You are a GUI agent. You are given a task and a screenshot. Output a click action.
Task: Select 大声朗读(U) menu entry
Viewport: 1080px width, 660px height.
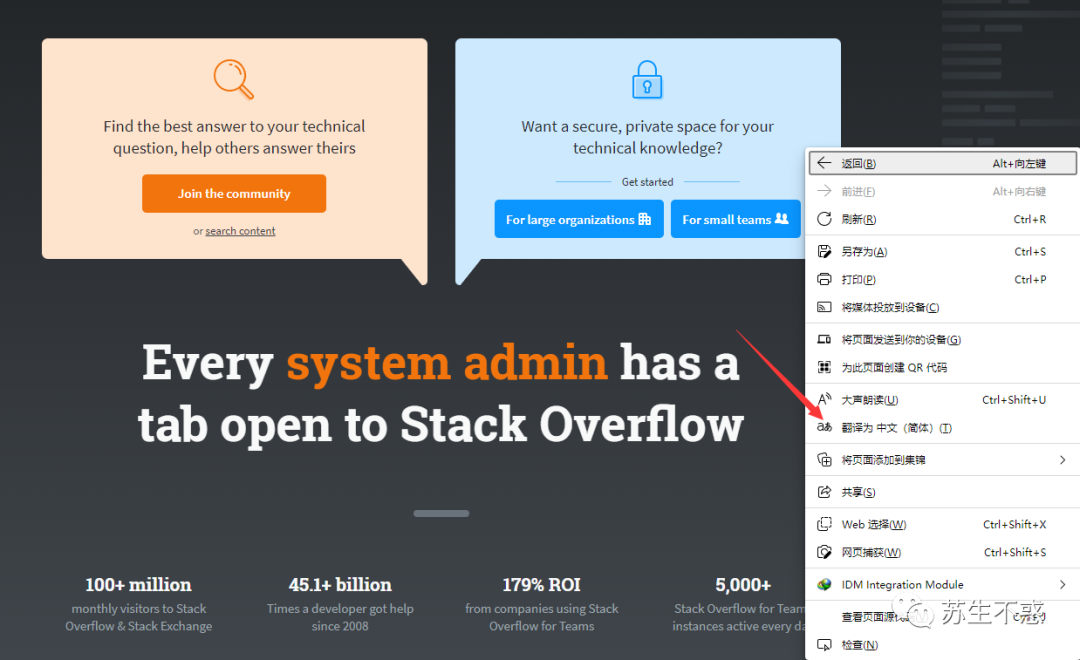coord(942,400)
